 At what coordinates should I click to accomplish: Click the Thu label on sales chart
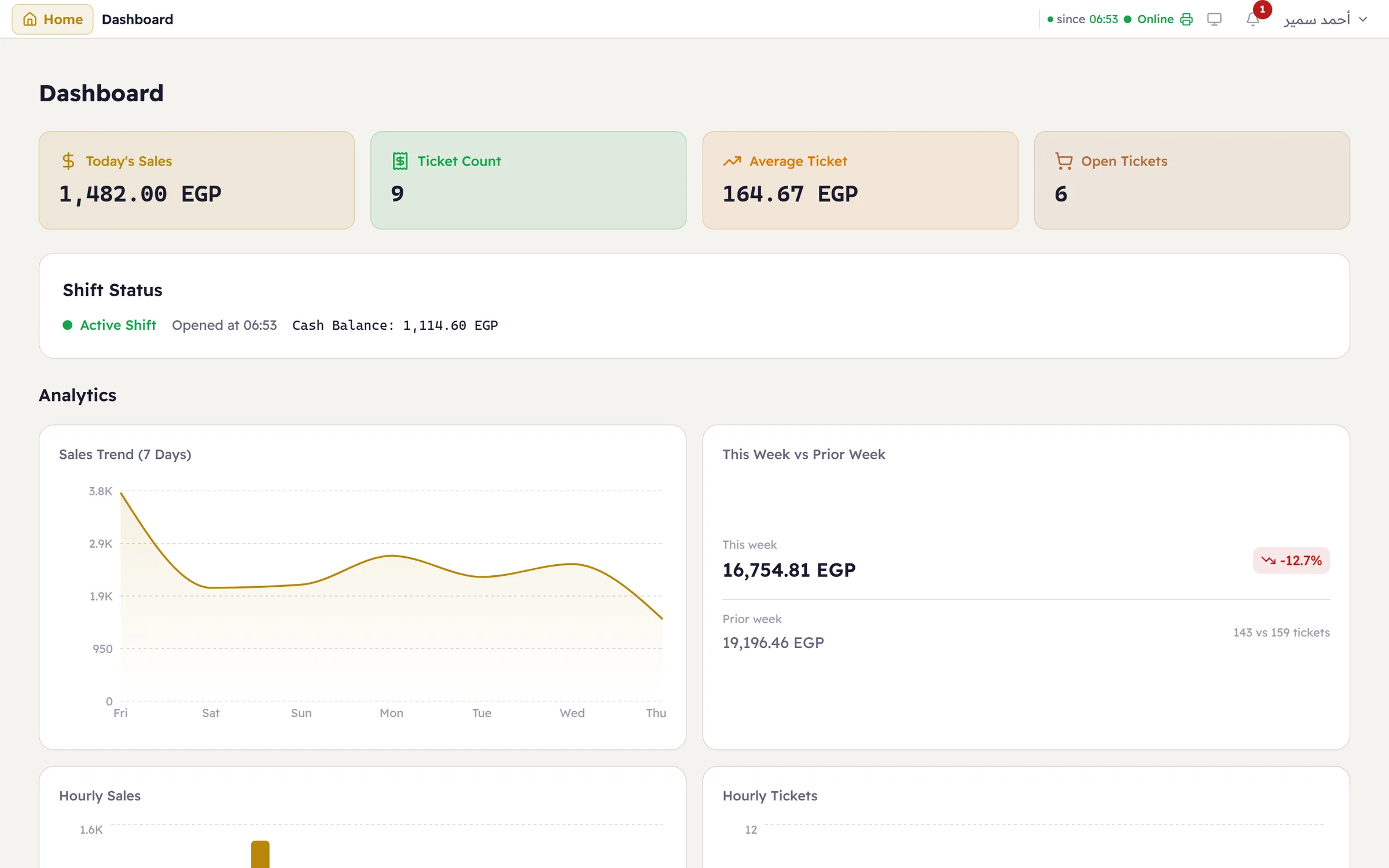(656, 713)
